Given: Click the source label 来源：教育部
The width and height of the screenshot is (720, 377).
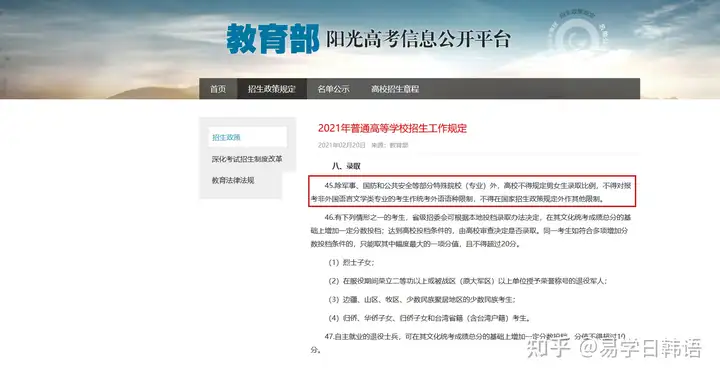Looking at the screenshot, I should click(x=389, y=145).
